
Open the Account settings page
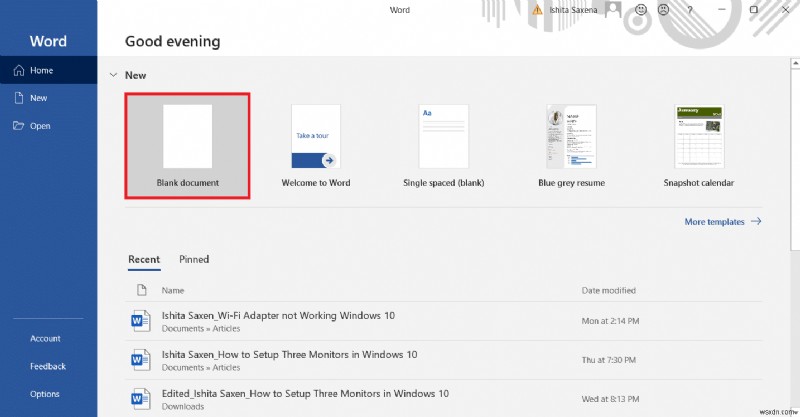coord(45,338)
